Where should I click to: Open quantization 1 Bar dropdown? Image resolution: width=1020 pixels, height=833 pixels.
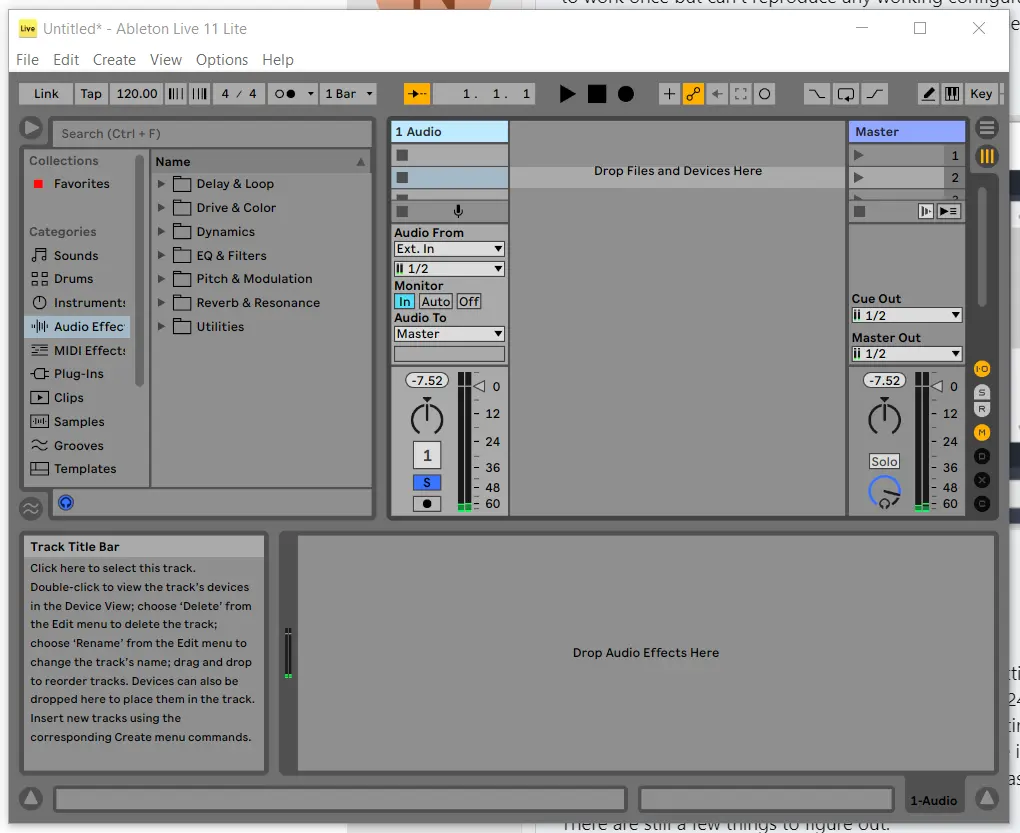[x=349, y=94]
